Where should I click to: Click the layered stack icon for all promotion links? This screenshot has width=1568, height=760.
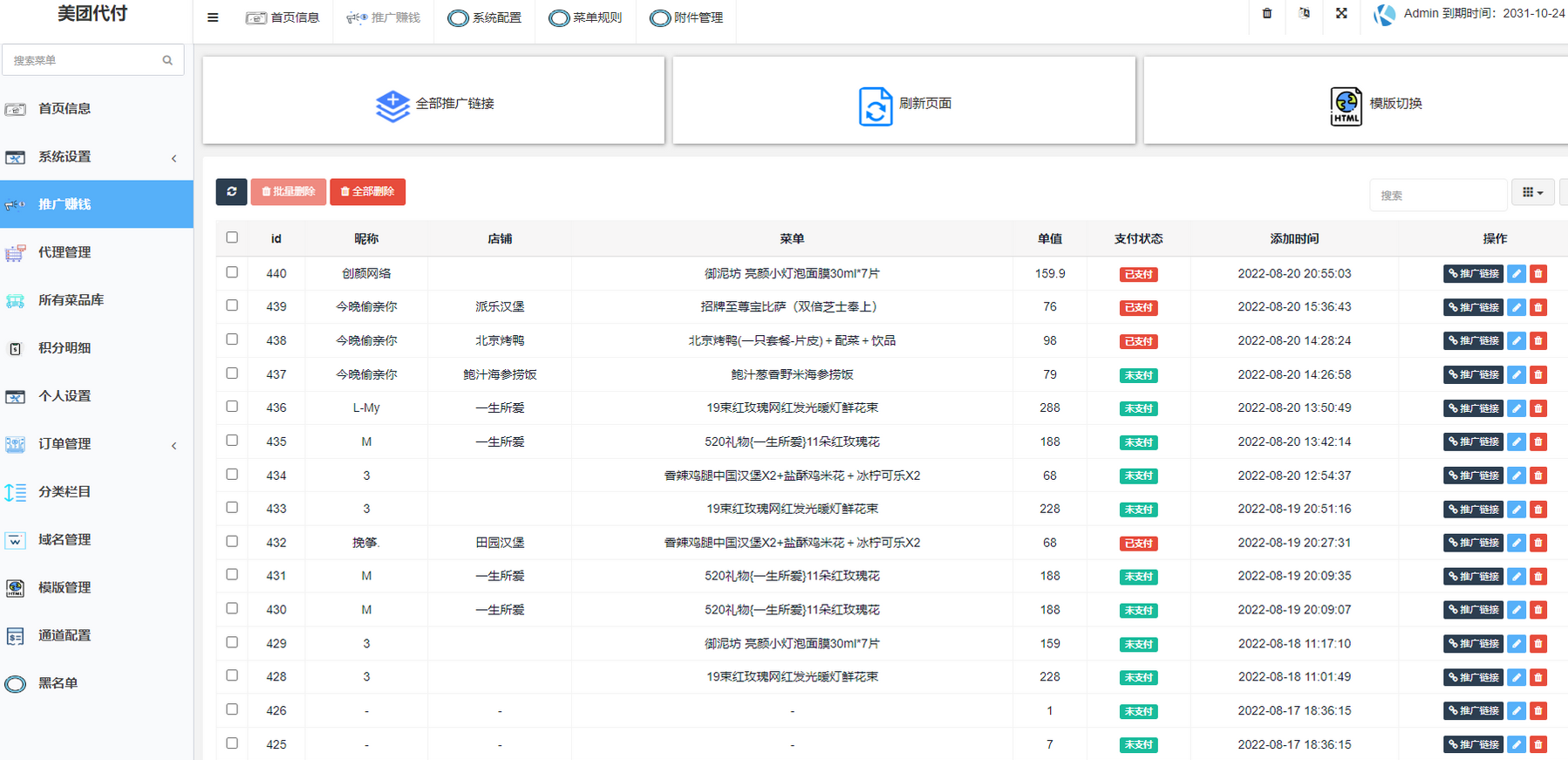(x=392, y=106)
